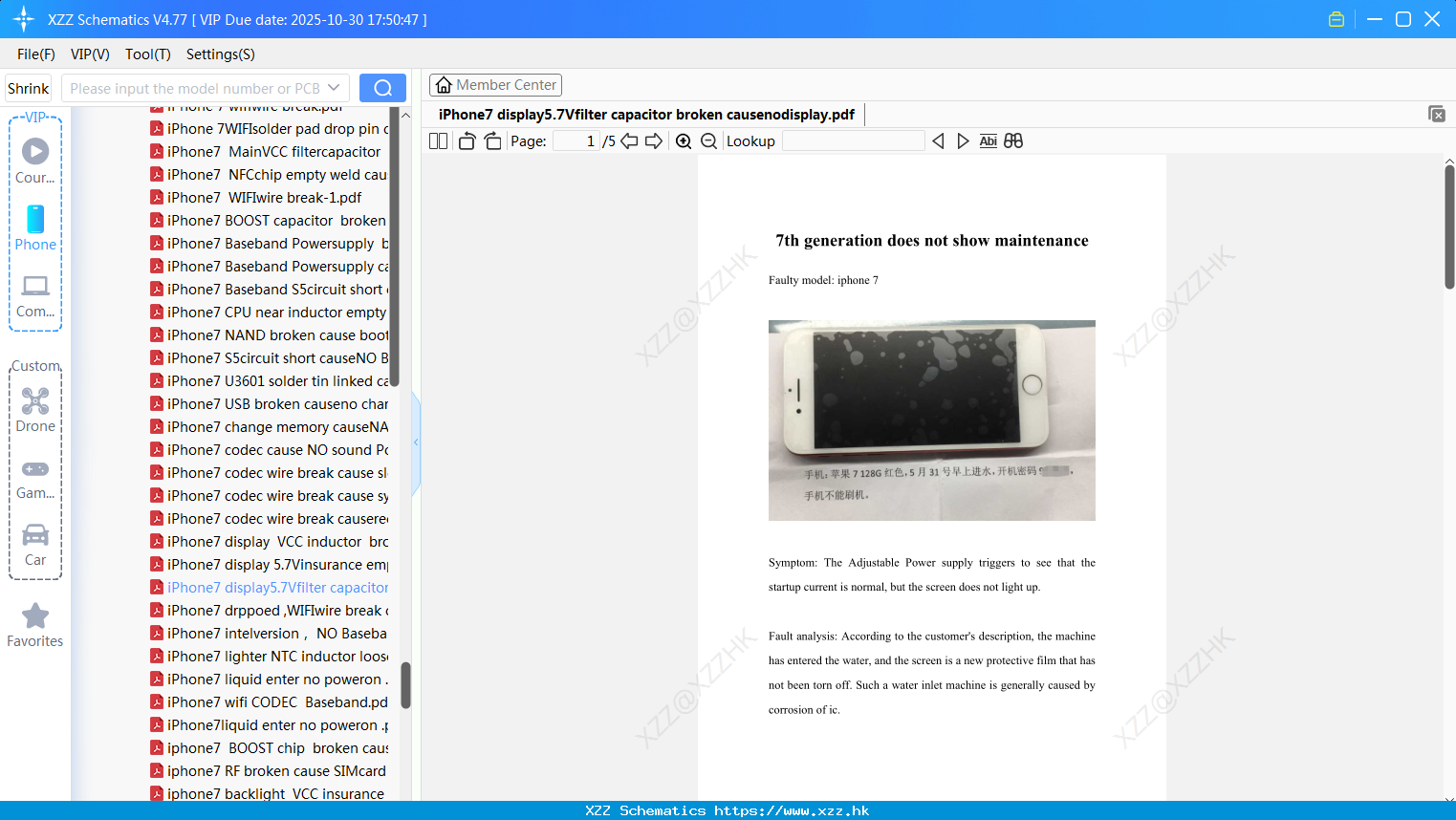Open iPhone7 display 5.7Vinsurance file
Screen dimensions: 1456x820
270,564
